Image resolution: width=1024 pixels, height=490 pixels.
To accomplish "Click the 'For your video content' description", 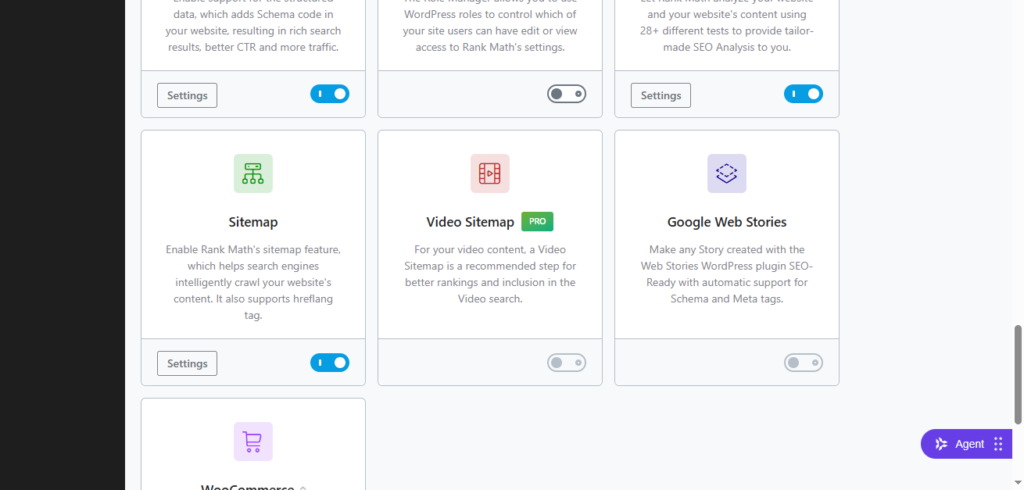I will coord(490,274).
